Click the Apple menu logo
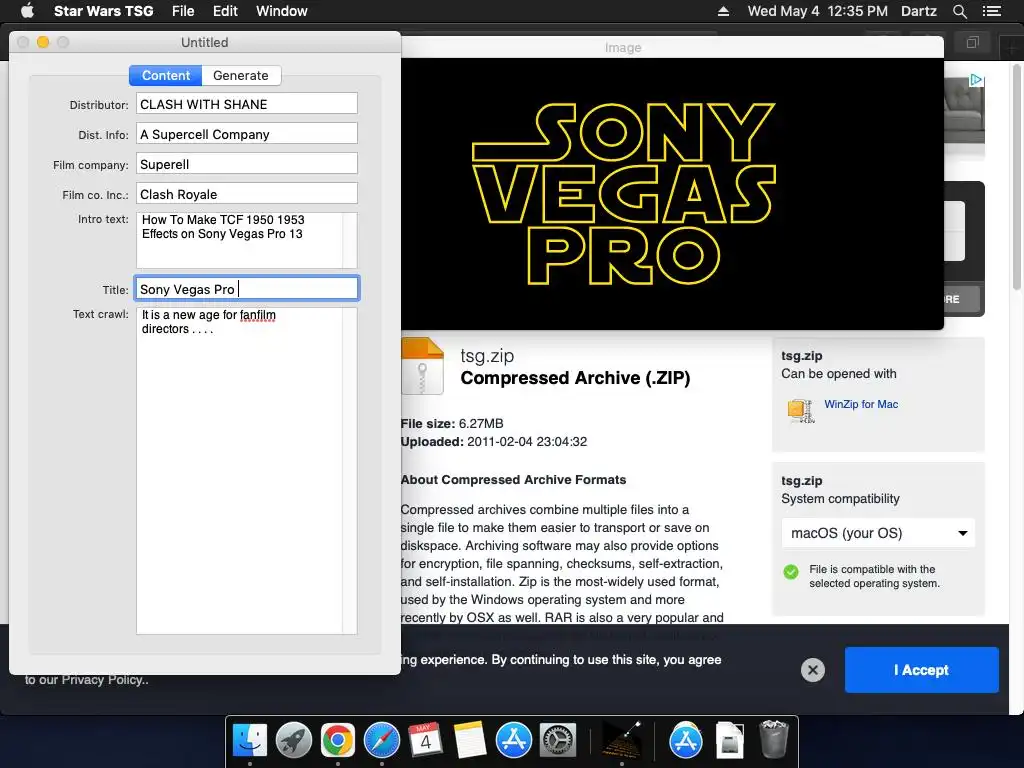The height and width of the screenshot is (768, 1024). [x=27, y=10]
